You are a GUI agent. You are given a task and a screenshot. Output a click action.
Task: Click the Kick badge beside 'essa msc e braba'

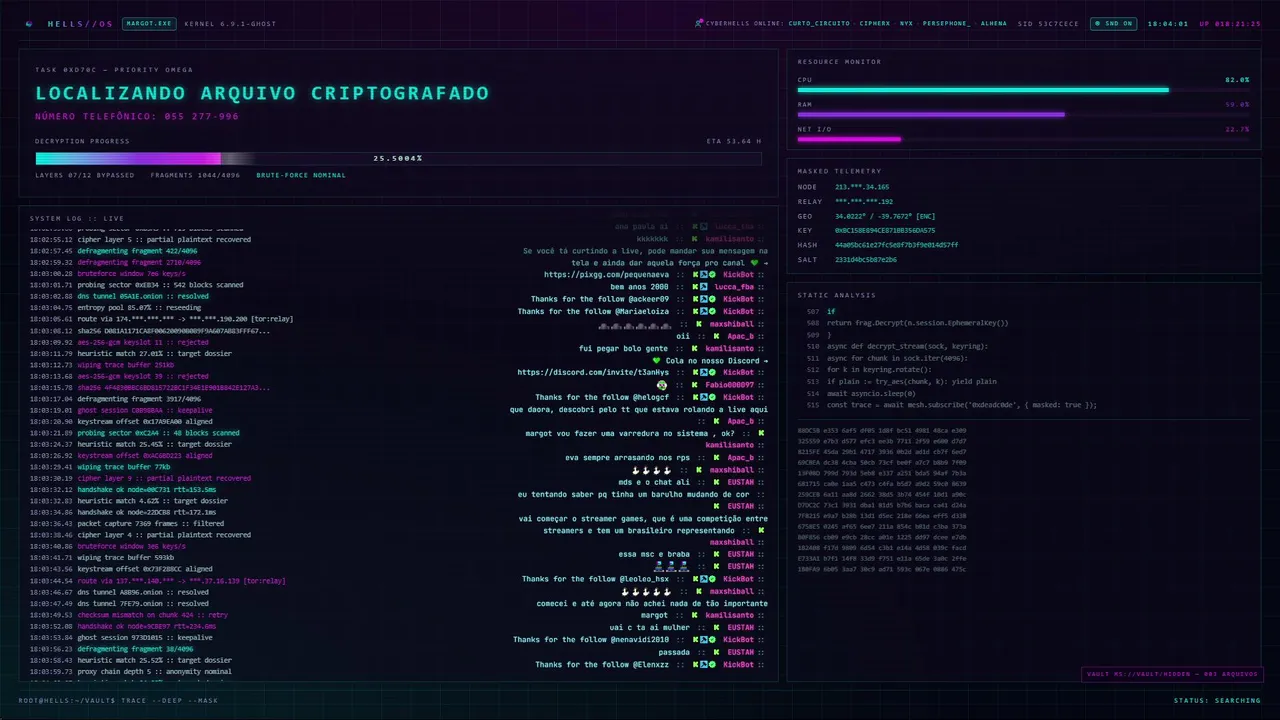coord(717,554)
